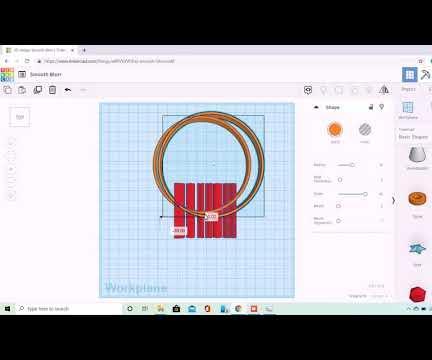Open Task View on taskbar
The width and height of the screenshot is (432, 360).
(x=145, y=309)
